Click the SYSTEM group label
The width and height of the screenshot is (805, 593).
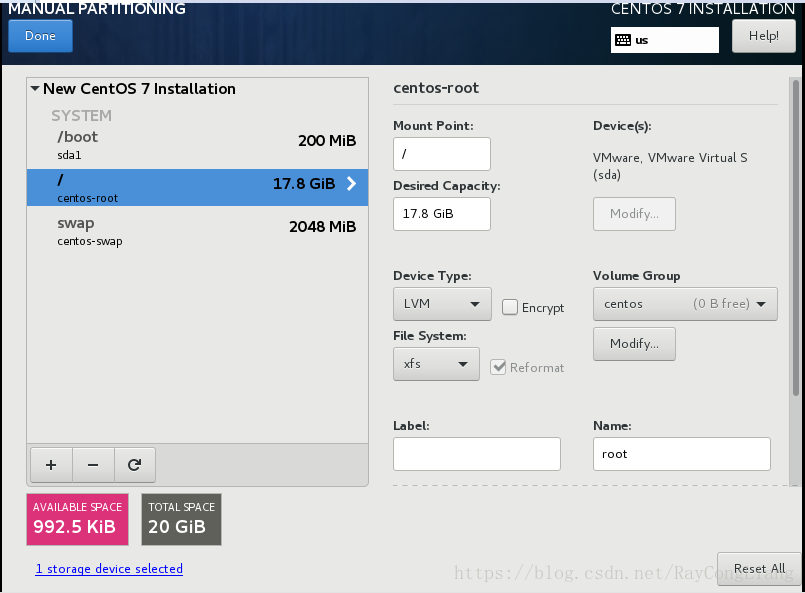tap(81, 116)
